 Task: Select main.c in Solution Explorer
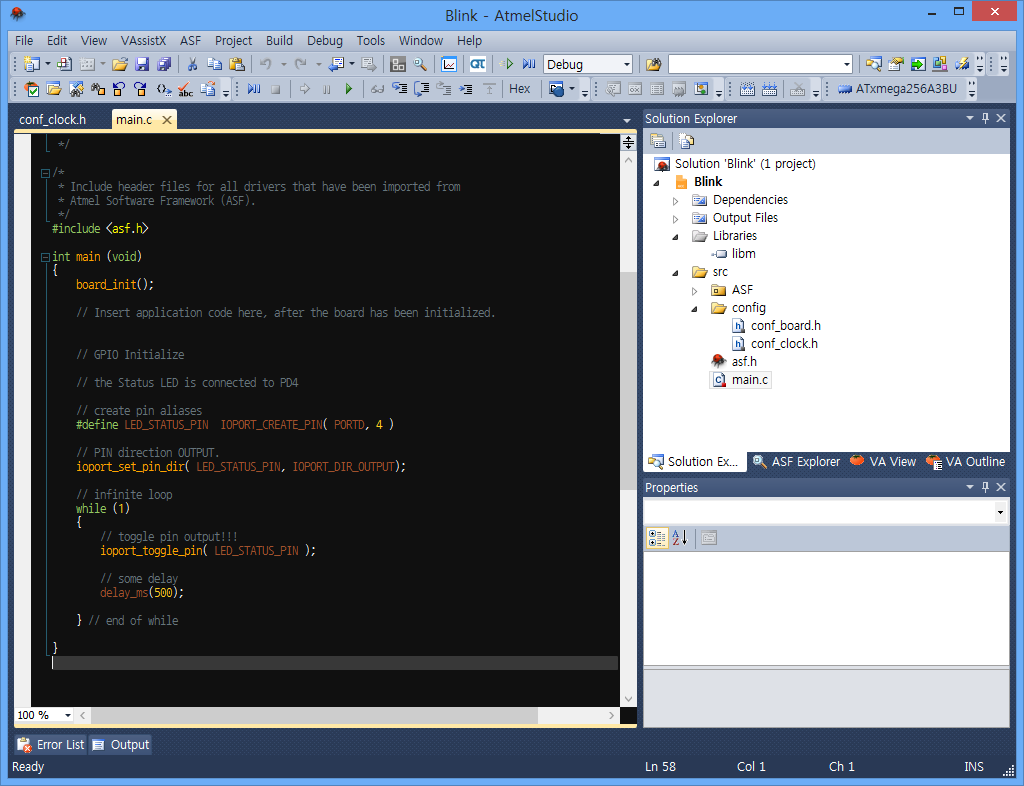[x=748, y=380]
